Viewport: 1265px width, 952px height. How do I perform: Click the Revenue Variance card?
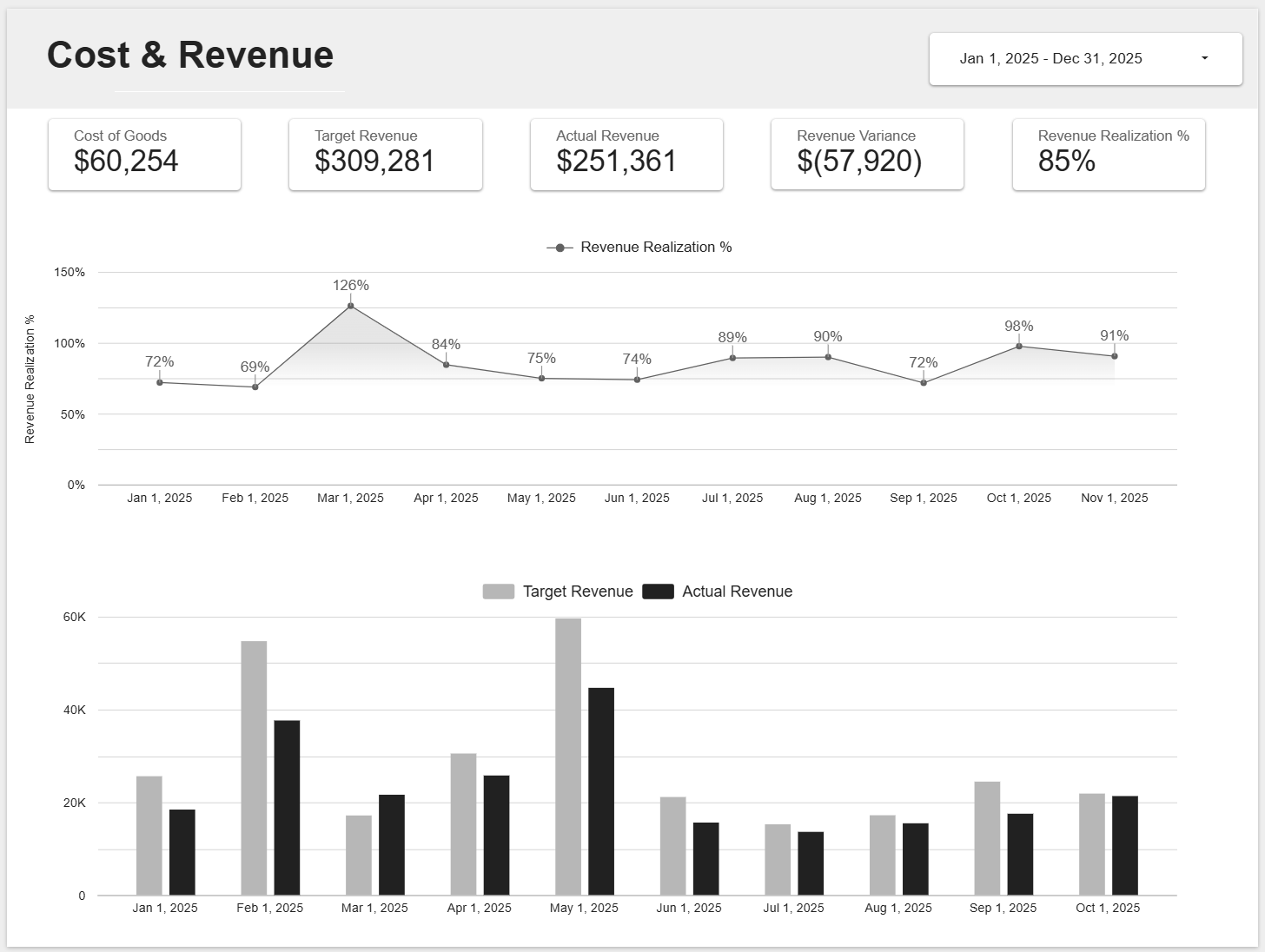867,154
